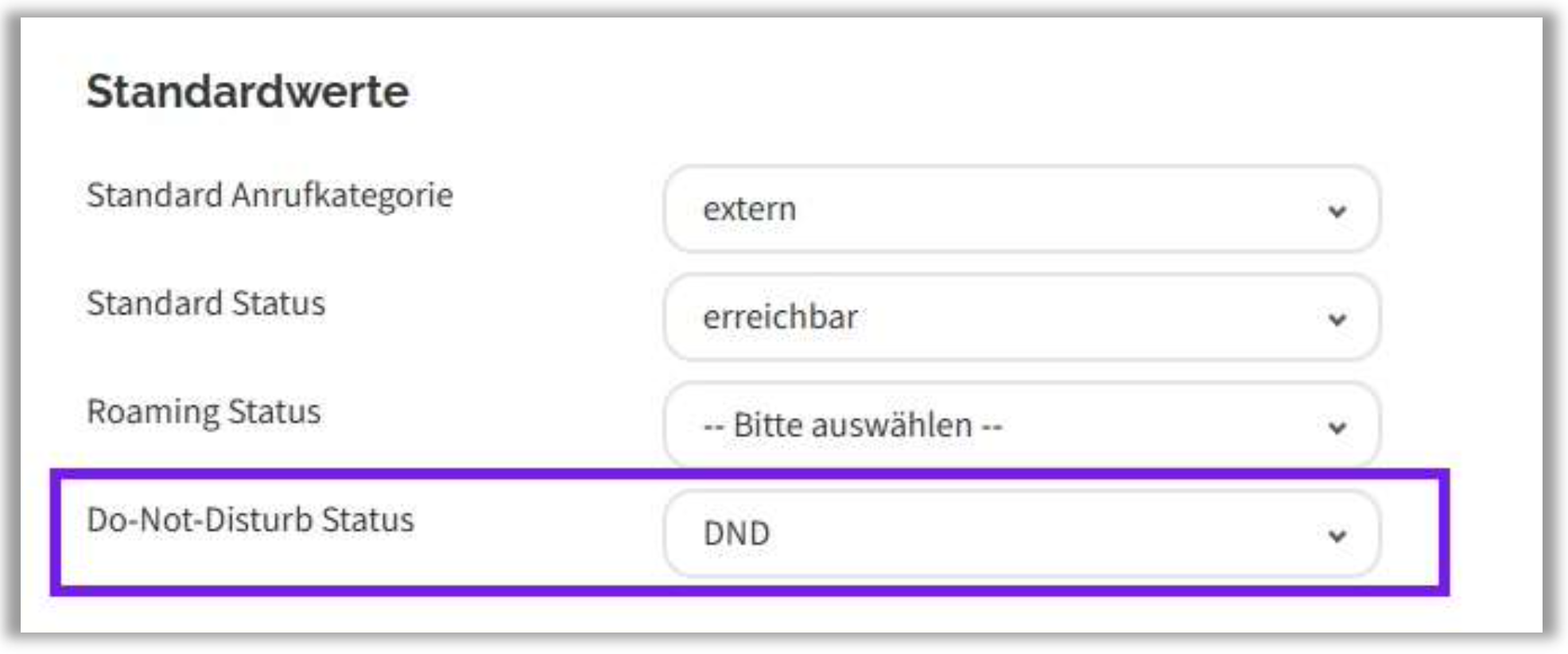Click the chevron arrow in the DND dropdown
The width and height of the screenshot is (1568, 654).
pyautogui.click(x=1337, y=535)
